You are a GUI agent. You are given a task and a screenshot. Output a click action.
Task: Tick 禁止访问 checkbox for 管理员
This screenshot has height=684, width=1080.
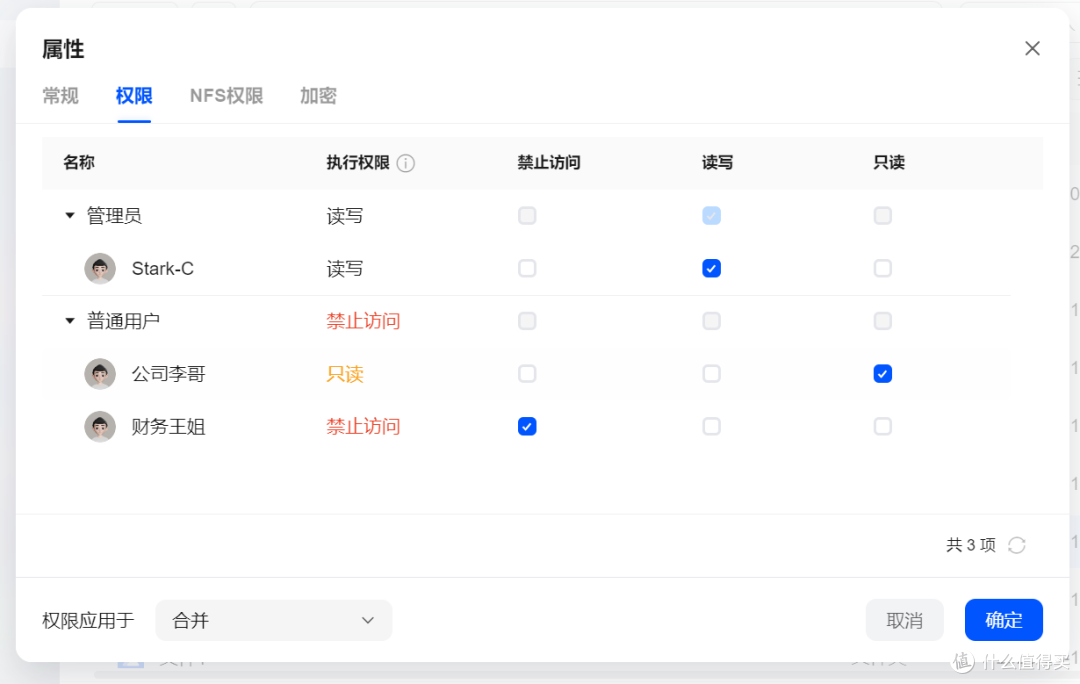point(527,216)
